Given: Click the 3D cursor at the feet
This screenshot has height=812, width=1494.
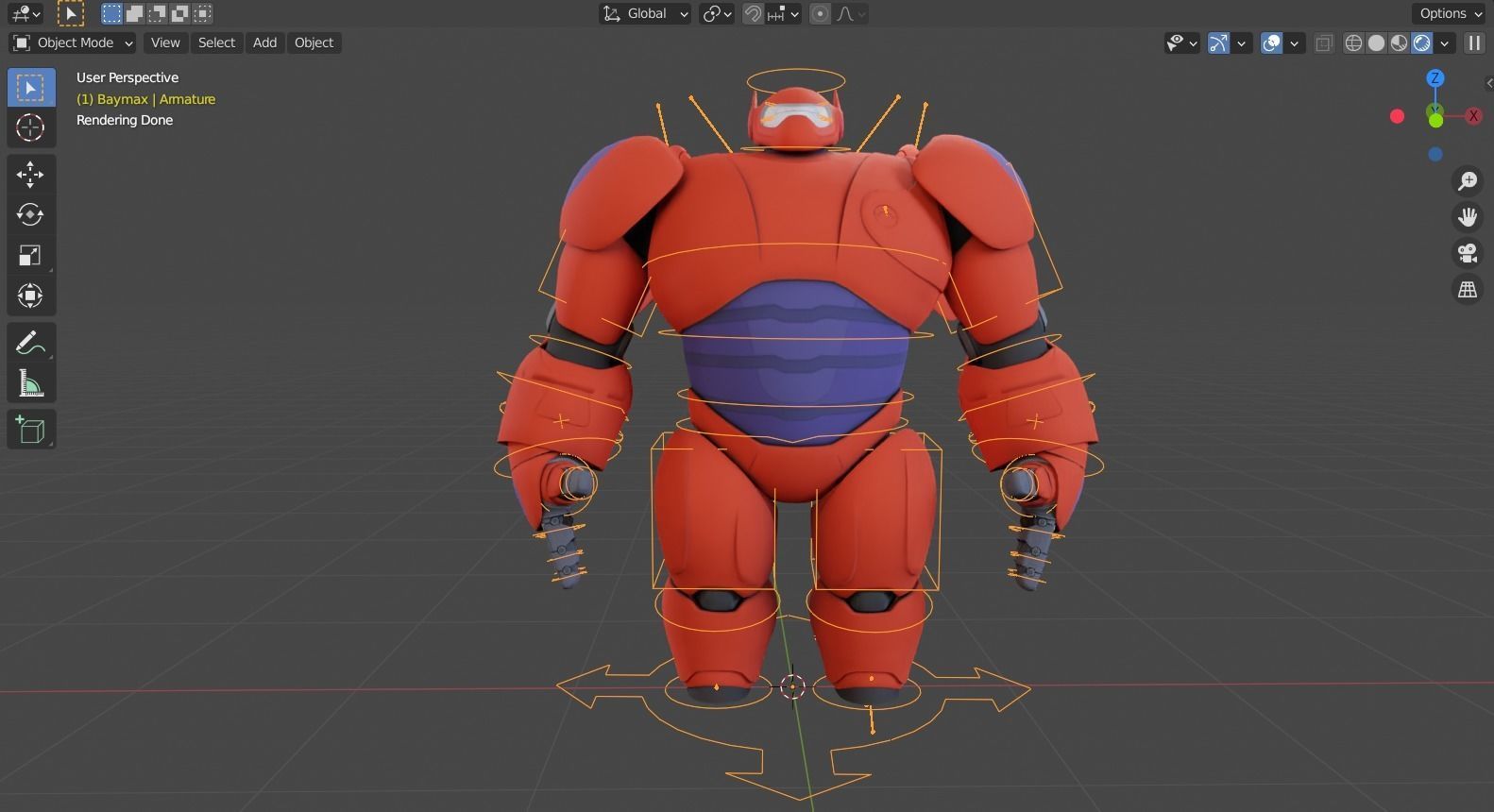Looking at the screenshot, I should coord(793,686).
